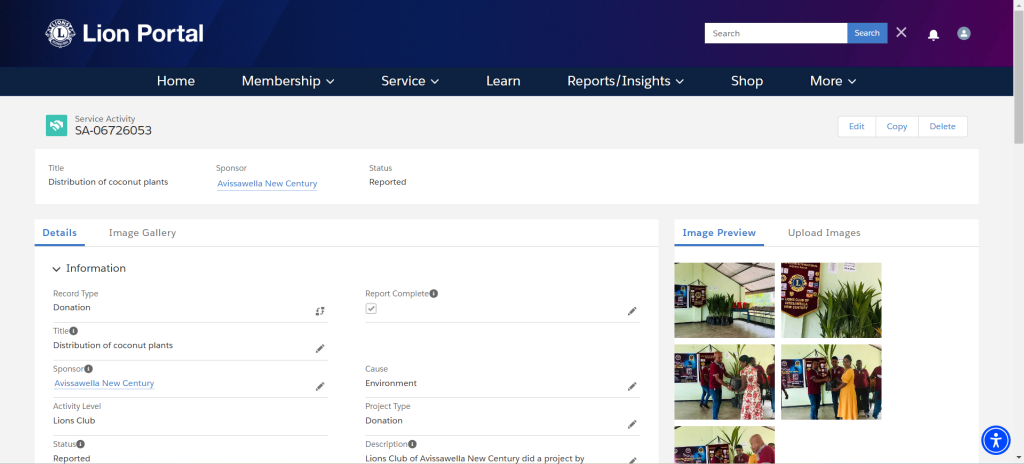
Task: Edit Project Type with the pencil icon
Action: (x=632, y=424)
